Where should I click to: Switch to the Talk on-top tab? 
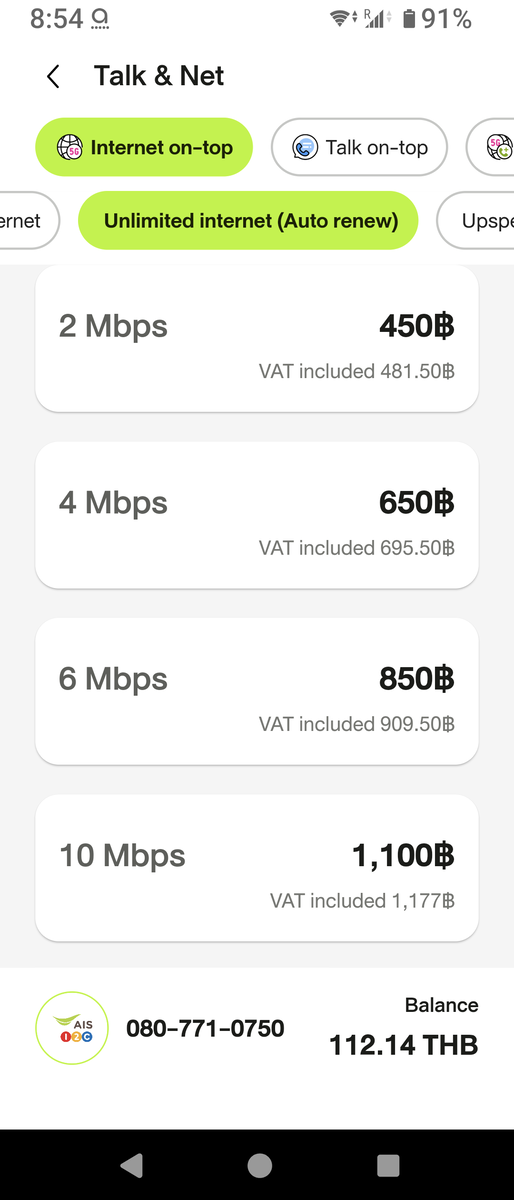coord(359,148)
